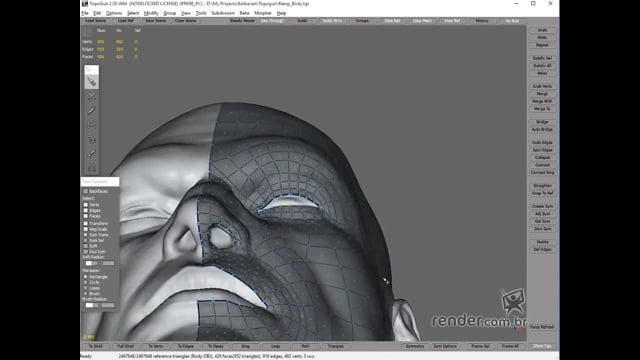Screen dimensions: 640x360
Task: Open the Modify menu
Action: (x=151, y=13)
